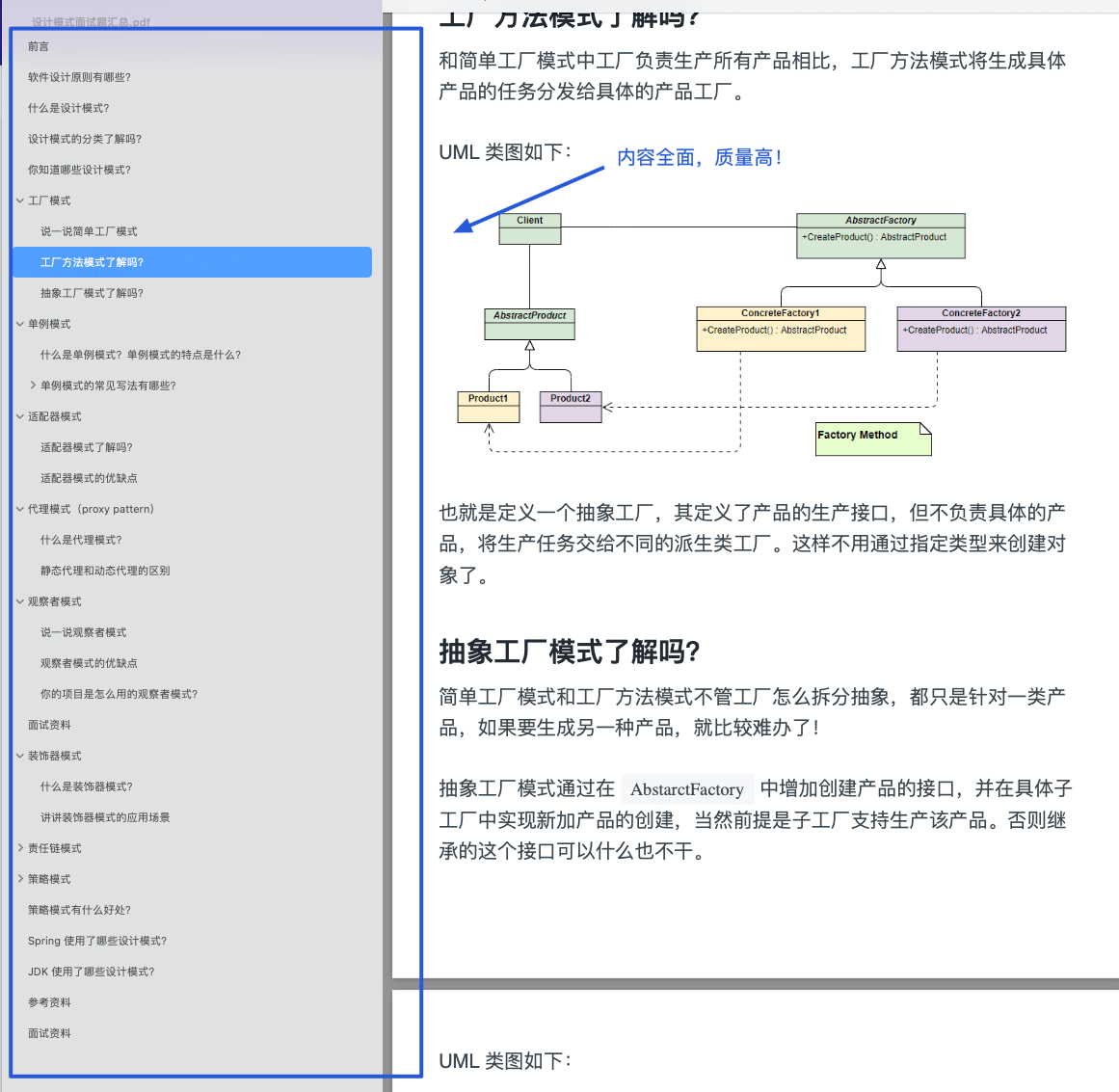This screenshot has width=1119, height=1092.
Task: Expand the 策略模式 section
Action: click(x=19, y=879)
